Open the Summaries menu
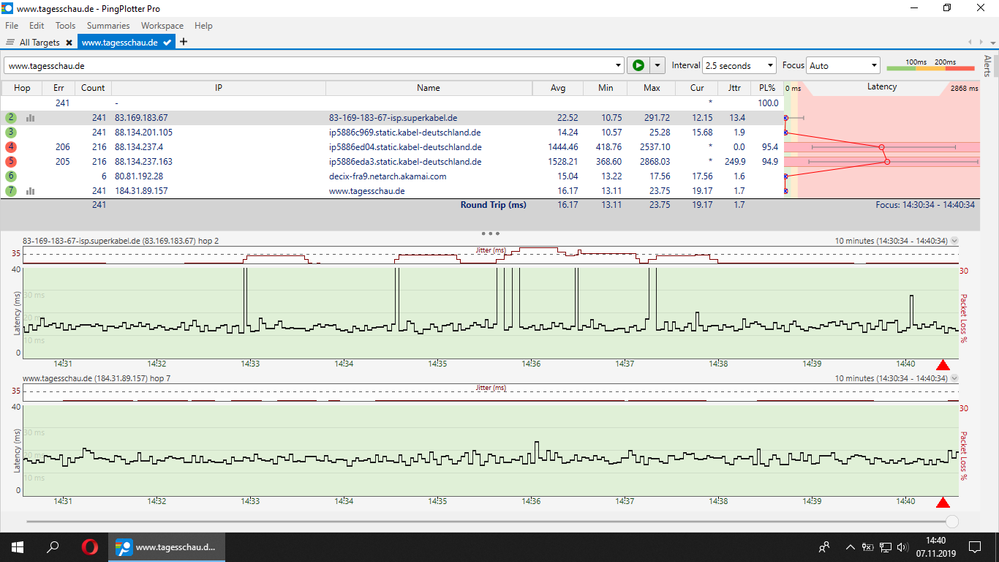The image size is (999, 562). [107, 26]
